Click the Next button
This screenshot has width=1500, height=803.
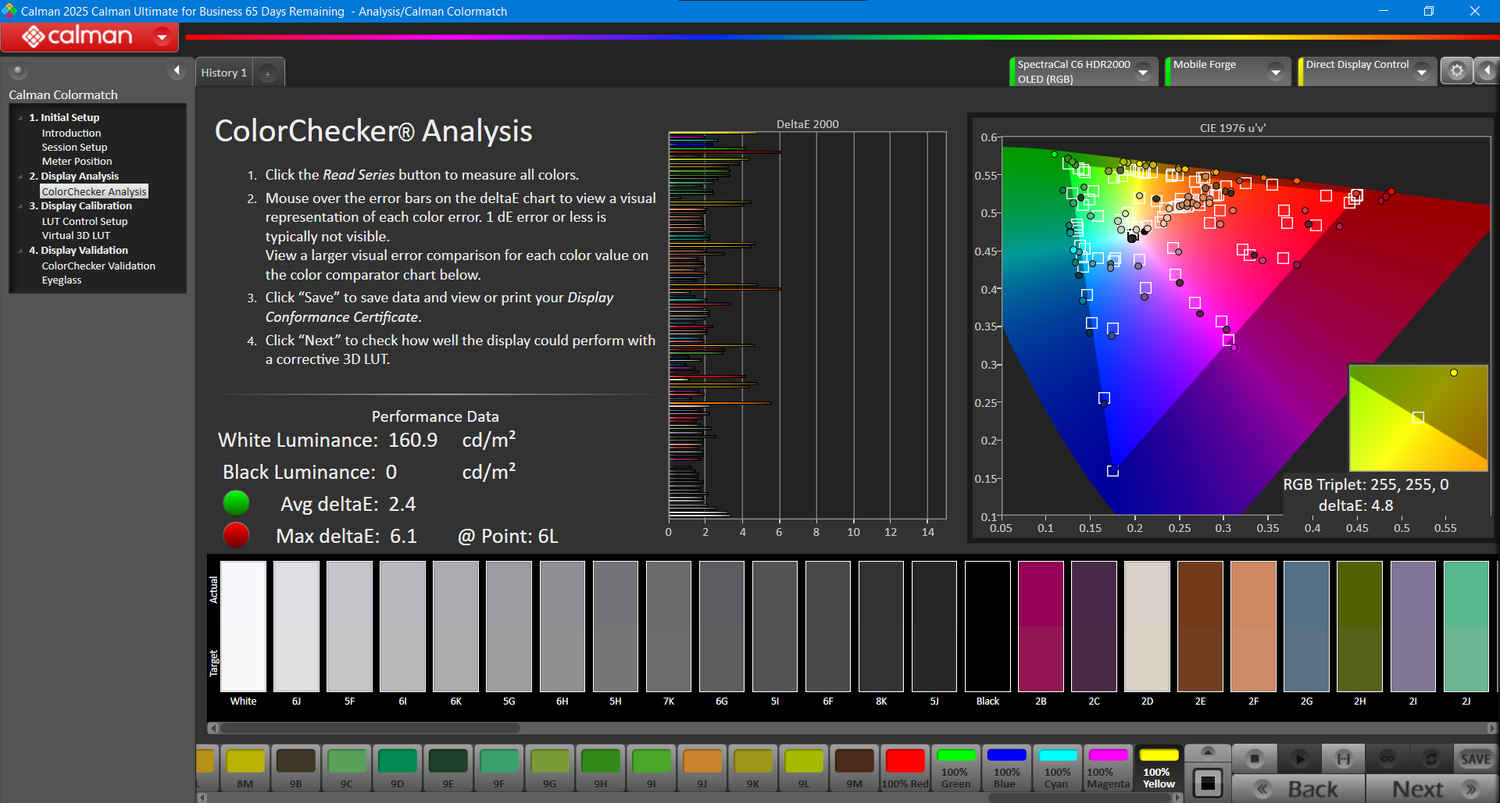1430,788
